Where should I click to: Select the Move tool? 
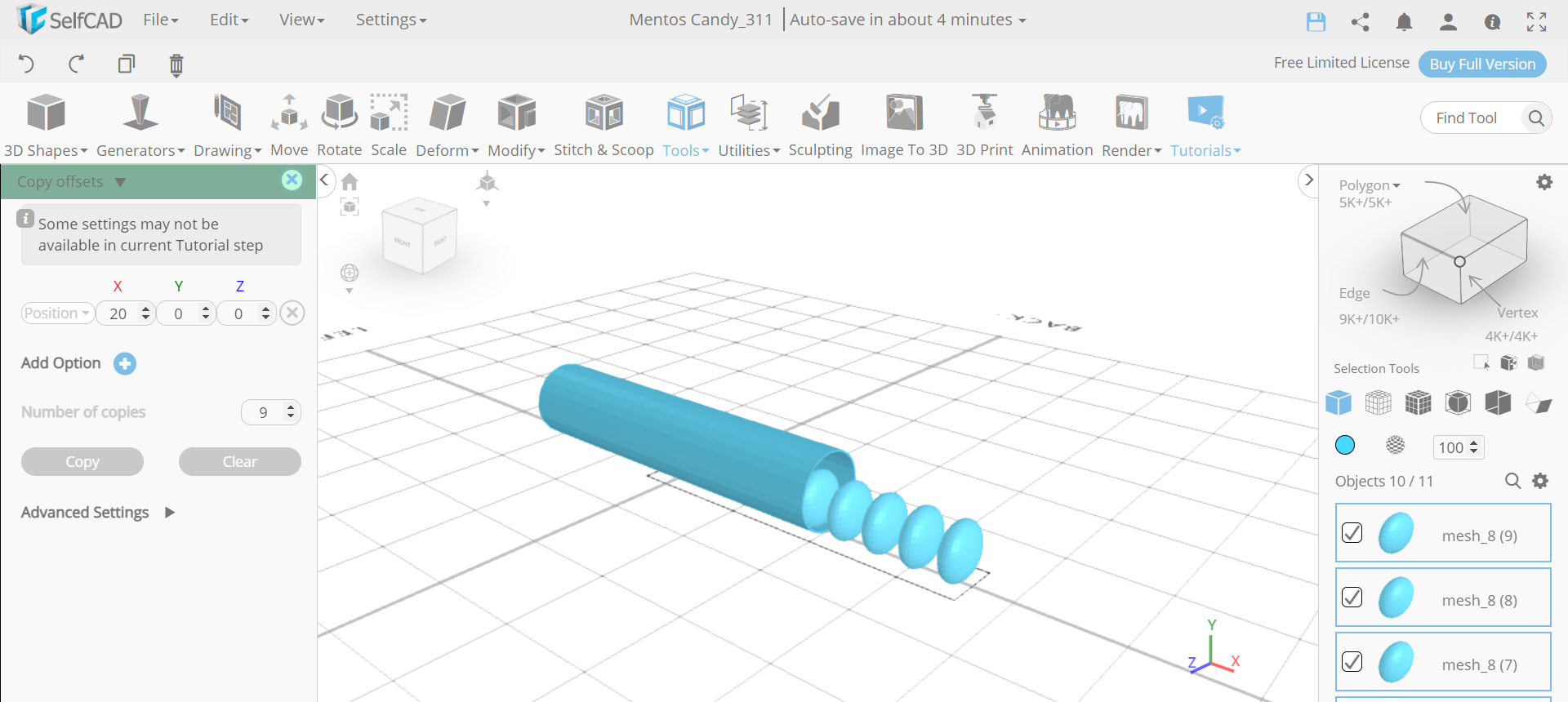click(289, 126)
